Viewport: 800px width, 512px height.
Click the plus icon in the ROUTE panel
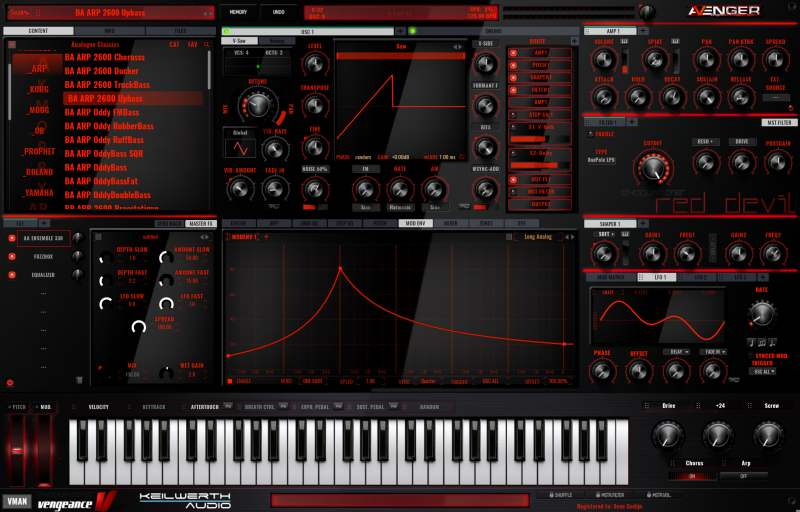click(x=574, y=41)
